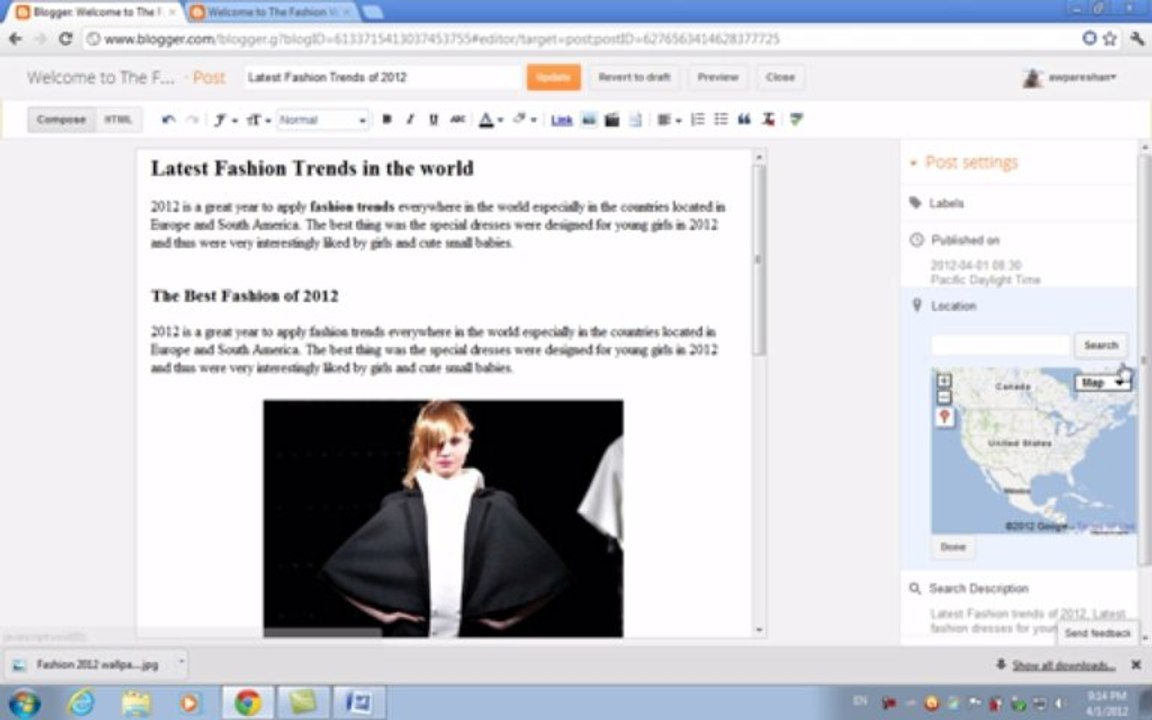The image size is (1152, 720).
Task: Switch to HTML editing mode
Action: coord(118,120)
